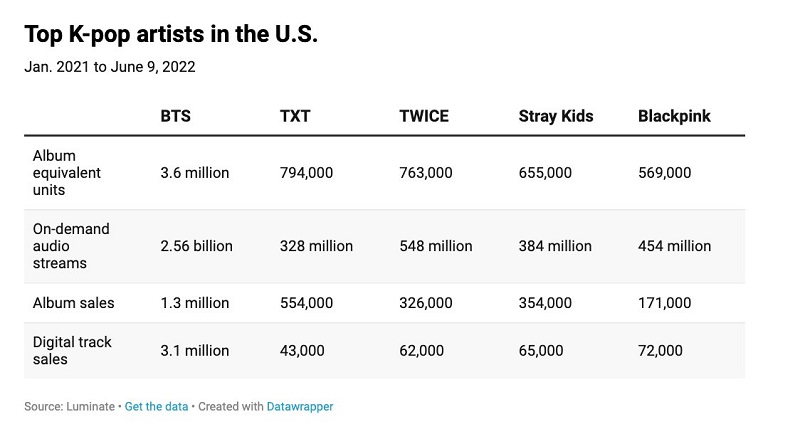Click the '354,000' Stray Kids cell
The height and width of the screenshot is (434, 800).
(x=545, y=303)
